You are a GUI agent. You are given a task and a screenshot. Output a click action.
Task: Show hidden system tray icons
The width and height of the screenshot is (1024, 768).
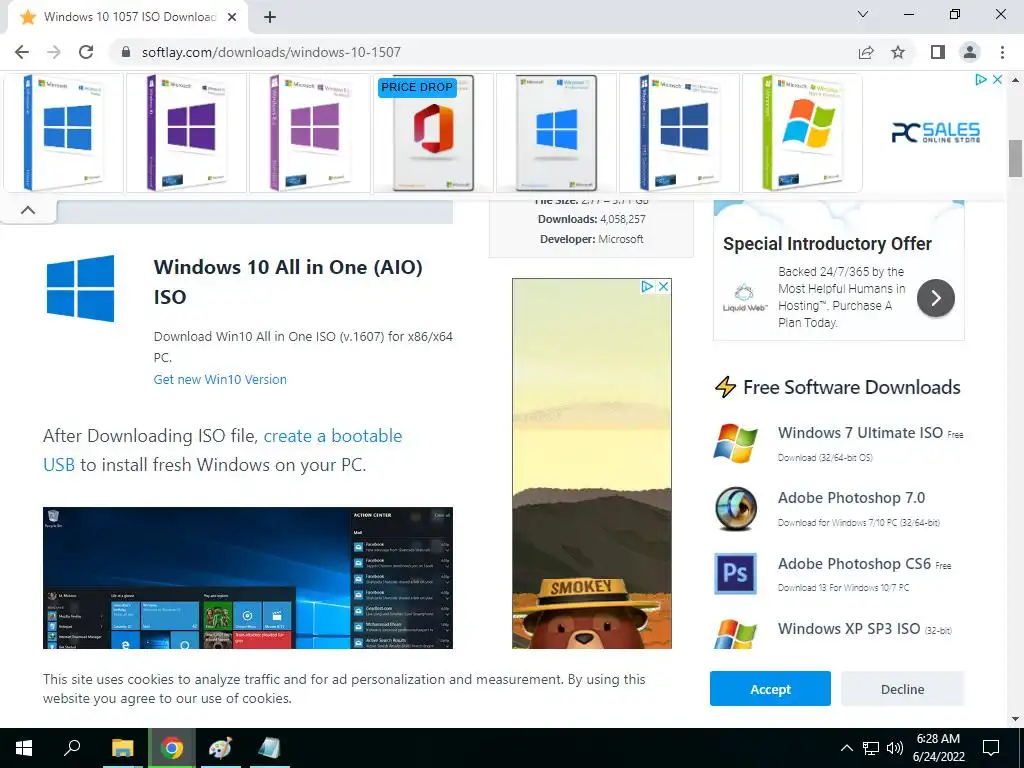[x=846, y=748]
